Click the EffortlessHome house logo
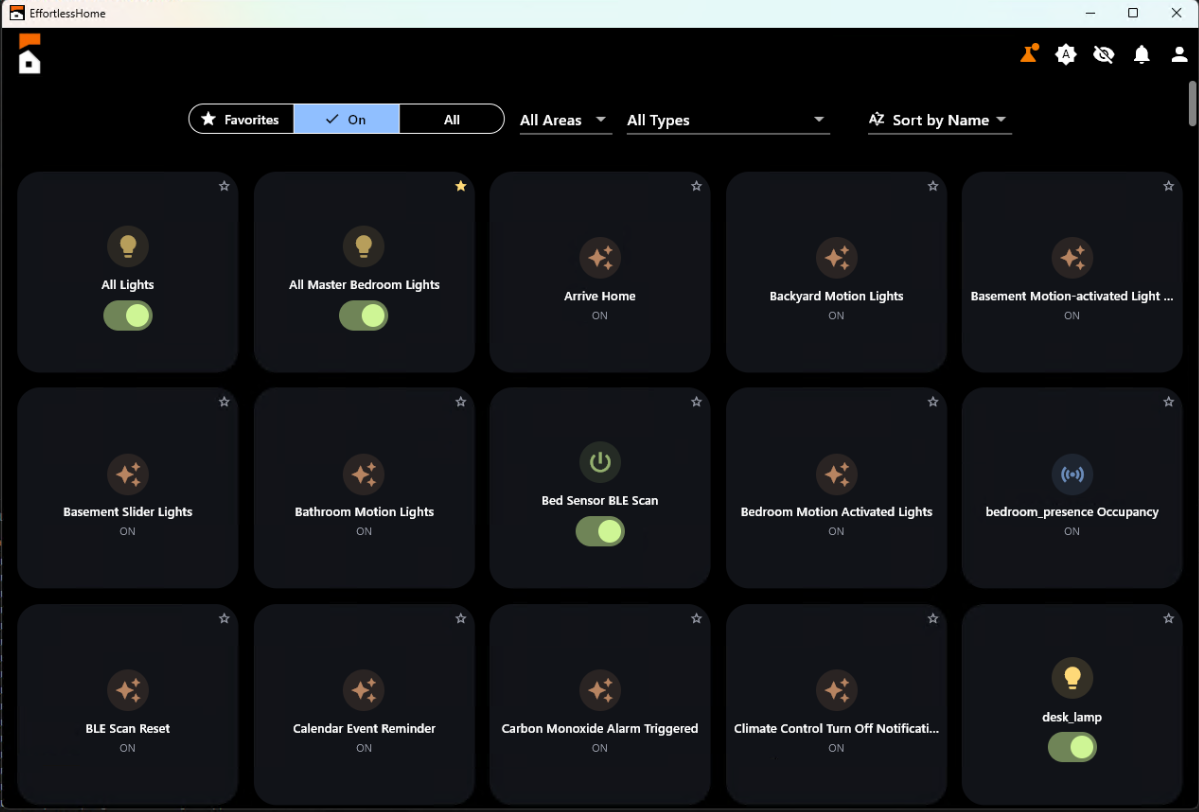Image resolution: width=1199 pixels, height=812 pixels. [29, 55]
